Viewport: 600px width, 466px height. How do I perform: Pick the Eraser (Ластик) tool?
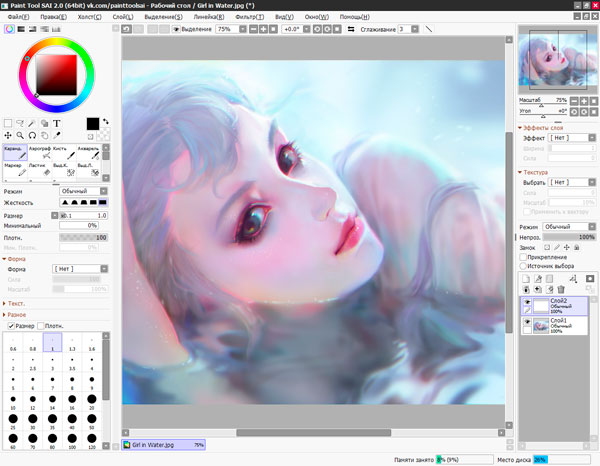40,171
